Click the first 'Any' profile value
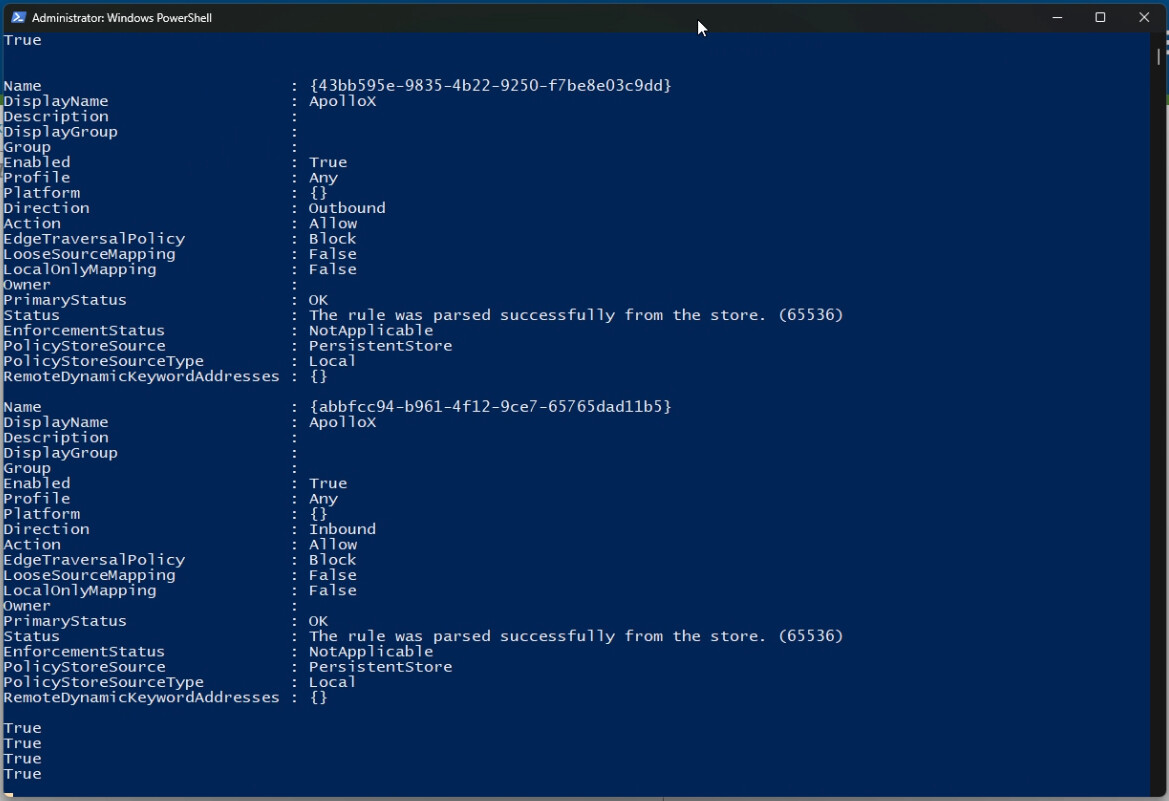This screenshot has height=801, width=1169. (324, 178)
